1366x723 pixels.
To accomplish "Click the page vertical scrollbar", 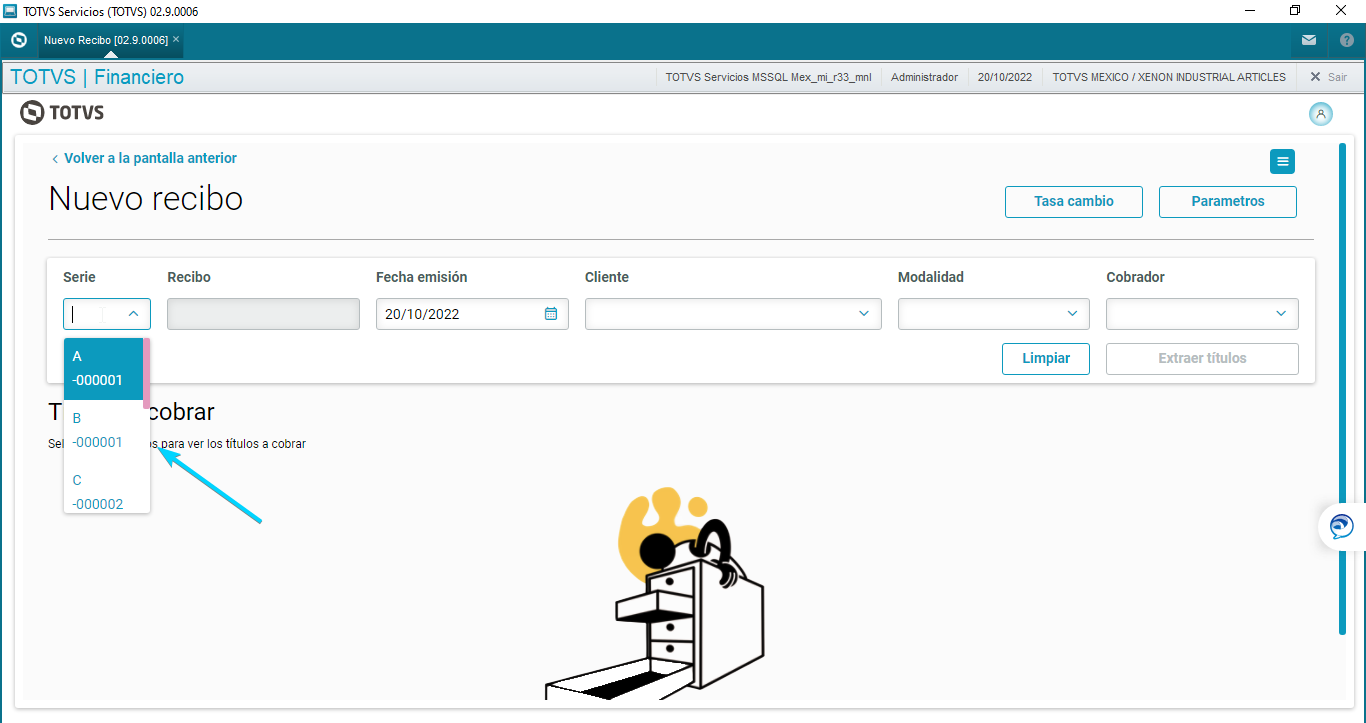I will pos(1342,389).
